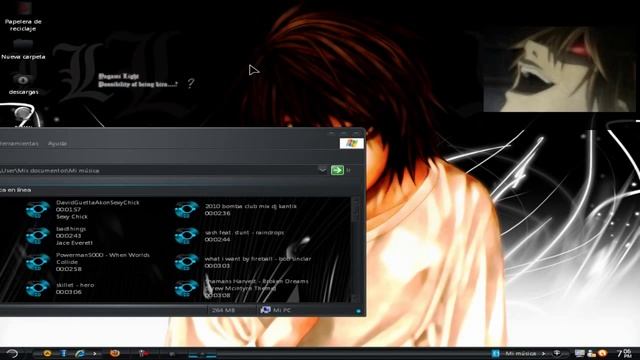The image size is (640, 360).
Task: Select the Powerman5000 When Worlds Collide icon
Action: (x=37, y=262)
